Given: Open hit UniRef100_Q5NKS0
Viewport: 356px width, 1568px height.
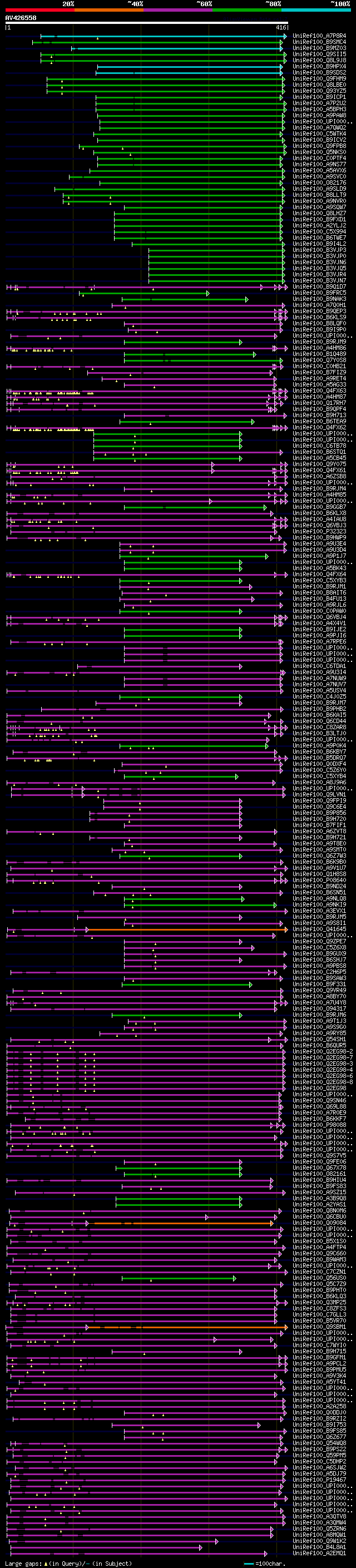Looking at the screenshot, I should pos(319,152).
